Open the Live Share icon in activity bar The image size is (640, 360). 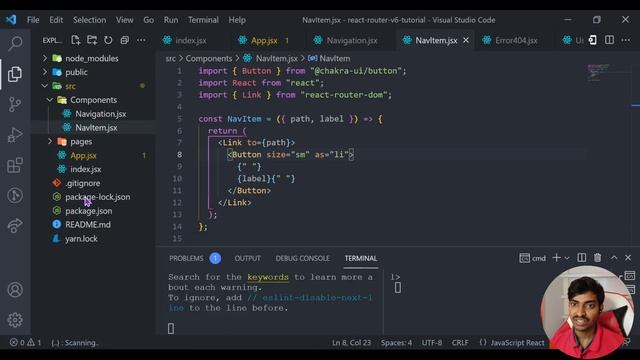15,226
